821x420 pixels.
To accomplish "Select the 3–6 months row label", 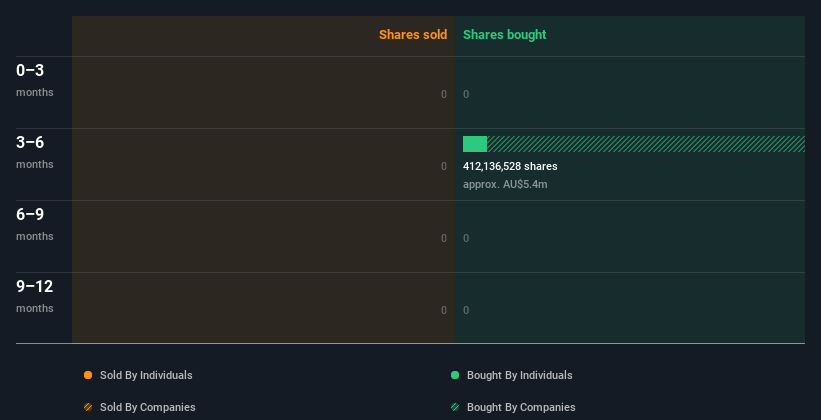I will click(35, 152).
